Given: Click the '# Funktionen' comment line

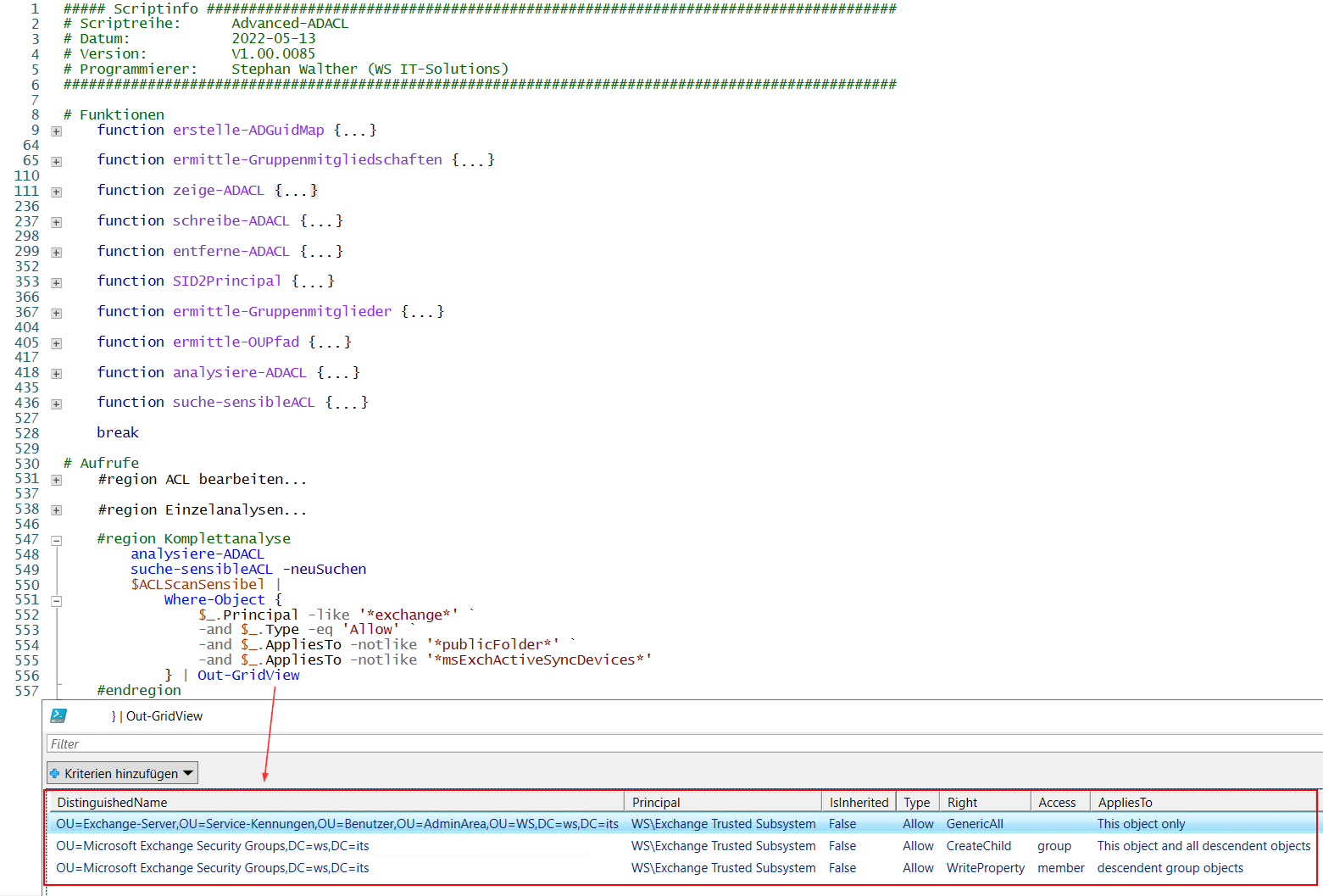Looking at the screenshot, I should coord(114,114).
